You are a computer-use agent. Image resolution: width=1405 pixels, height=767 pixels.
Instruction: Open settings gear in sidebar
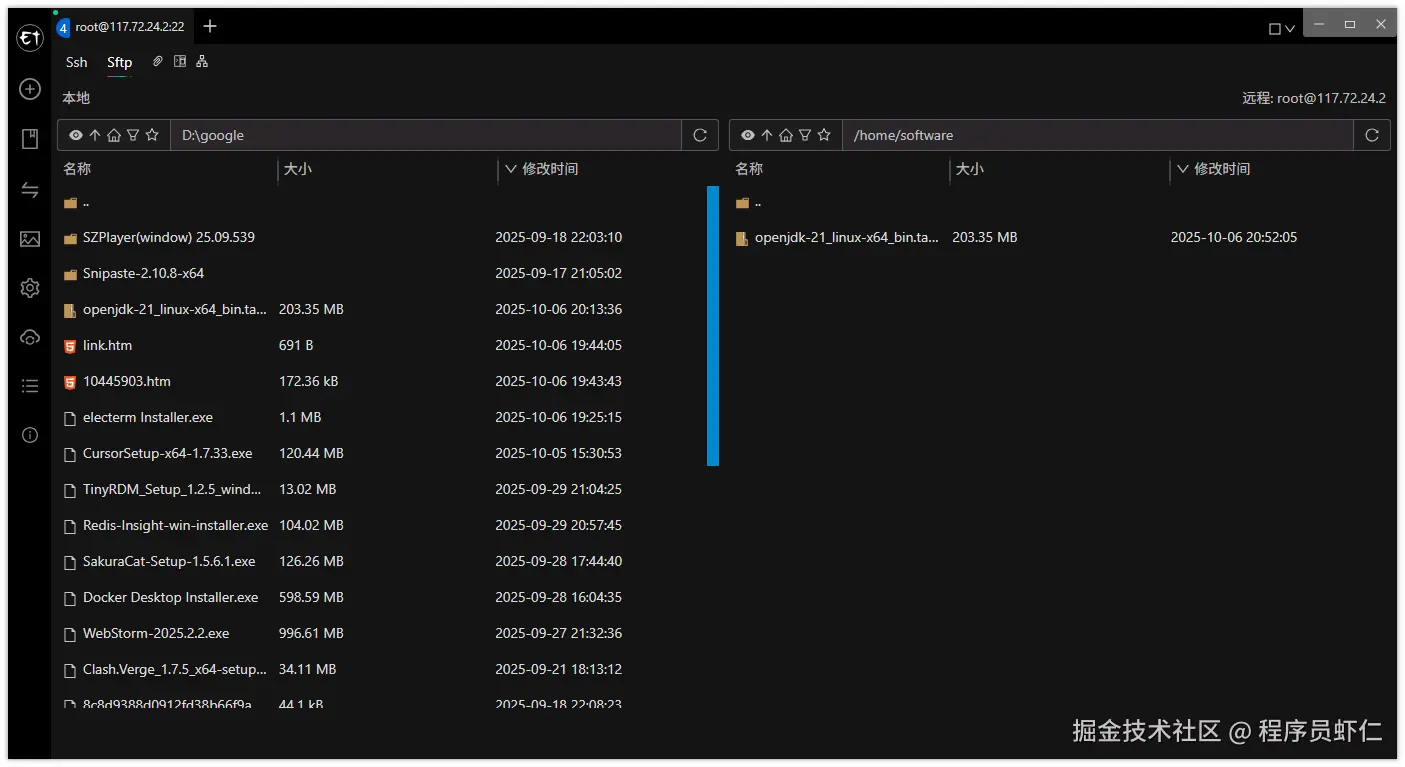(30, 288)
